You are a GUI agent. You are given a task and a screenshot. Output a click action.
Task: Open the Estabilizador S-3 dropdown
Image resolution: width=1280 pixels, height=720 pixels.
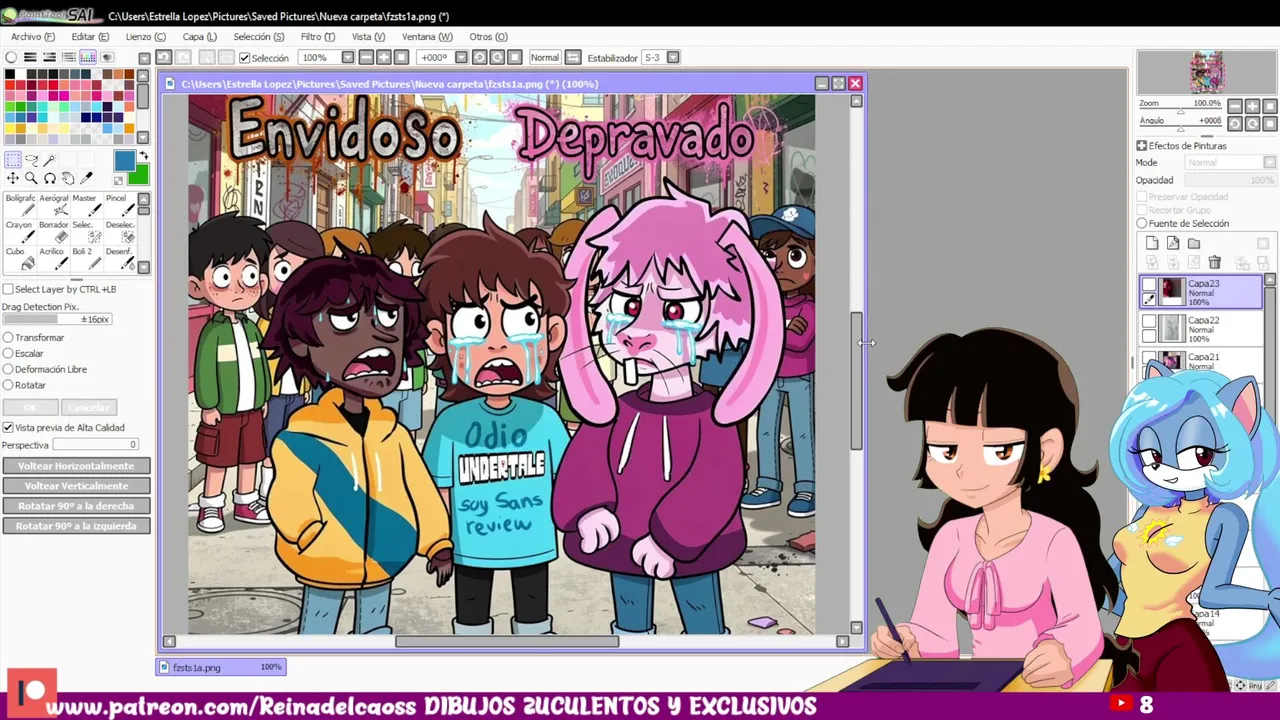point(673,57)
